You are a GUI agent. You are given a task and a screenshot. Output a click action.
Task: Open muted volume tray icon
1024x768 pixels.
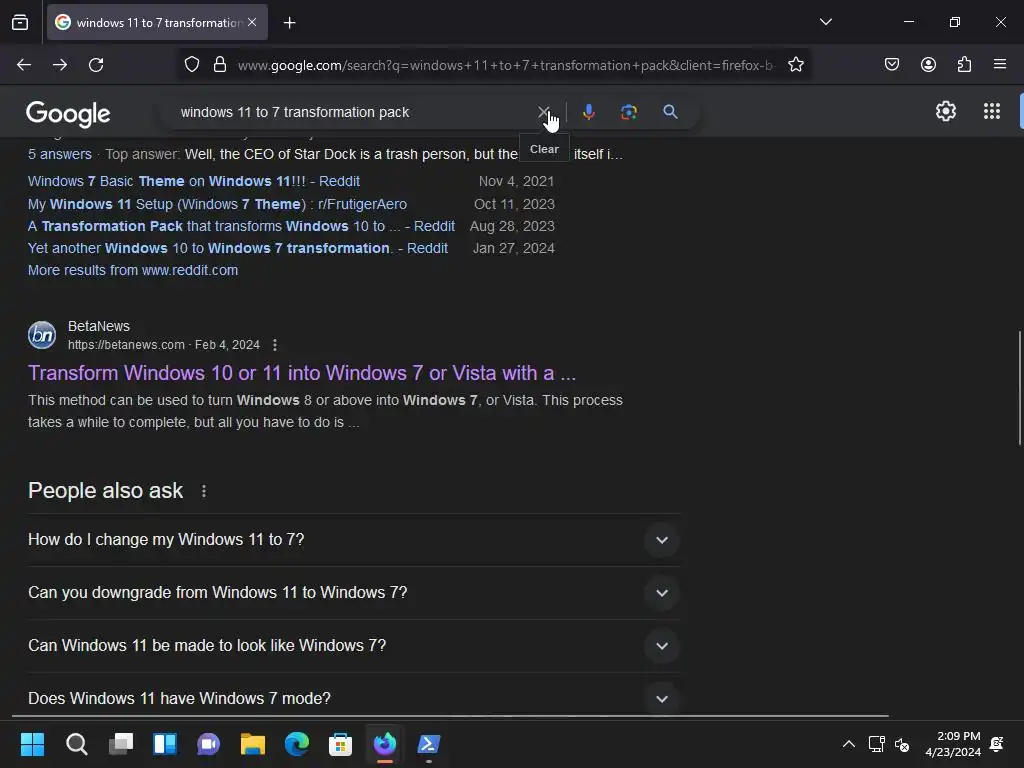pos(902,744)
